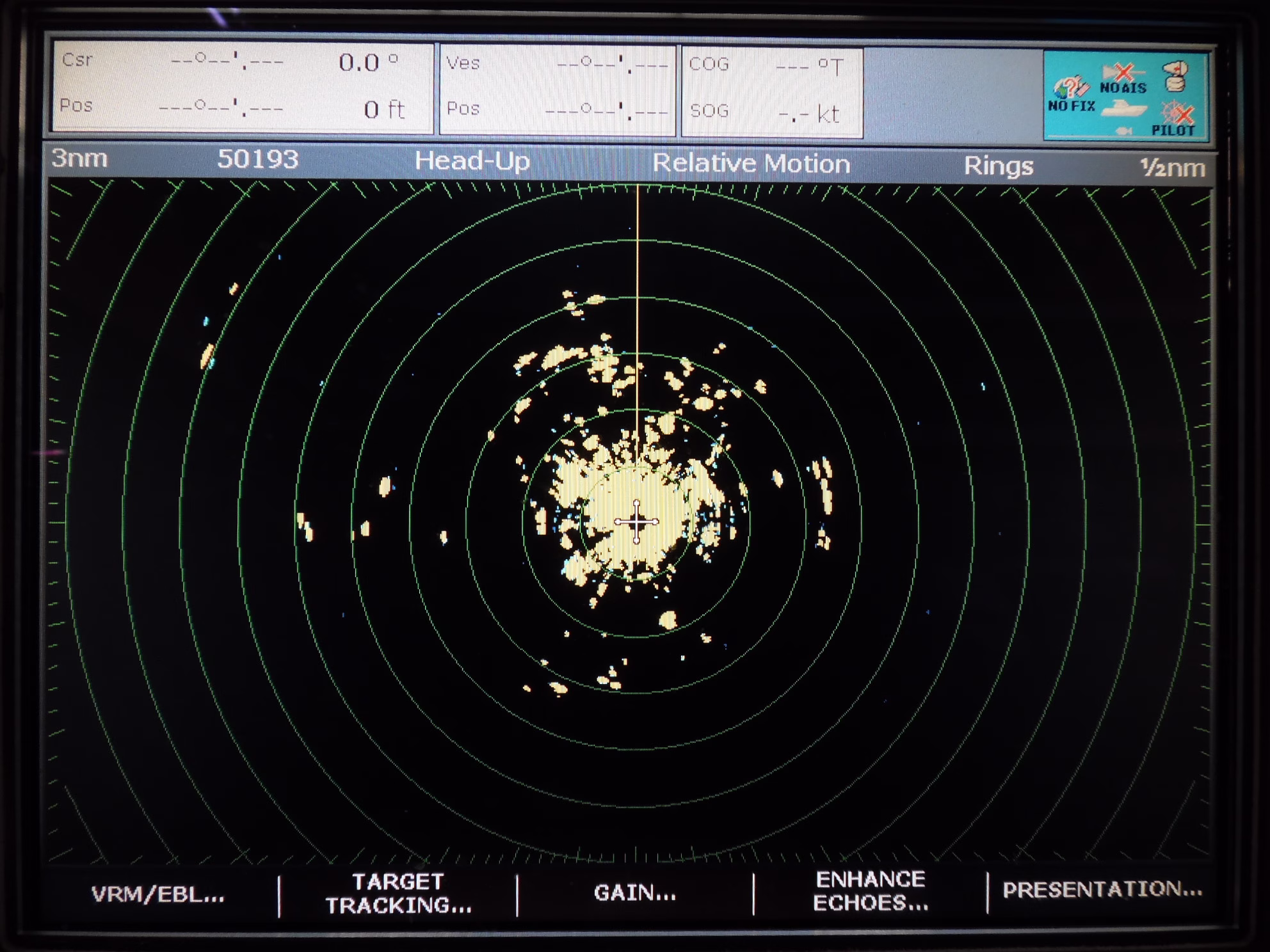Screen dimensions: 1270x952
Task: Toggle the Head-Up orientation mode
Action: tap(472, 161)
